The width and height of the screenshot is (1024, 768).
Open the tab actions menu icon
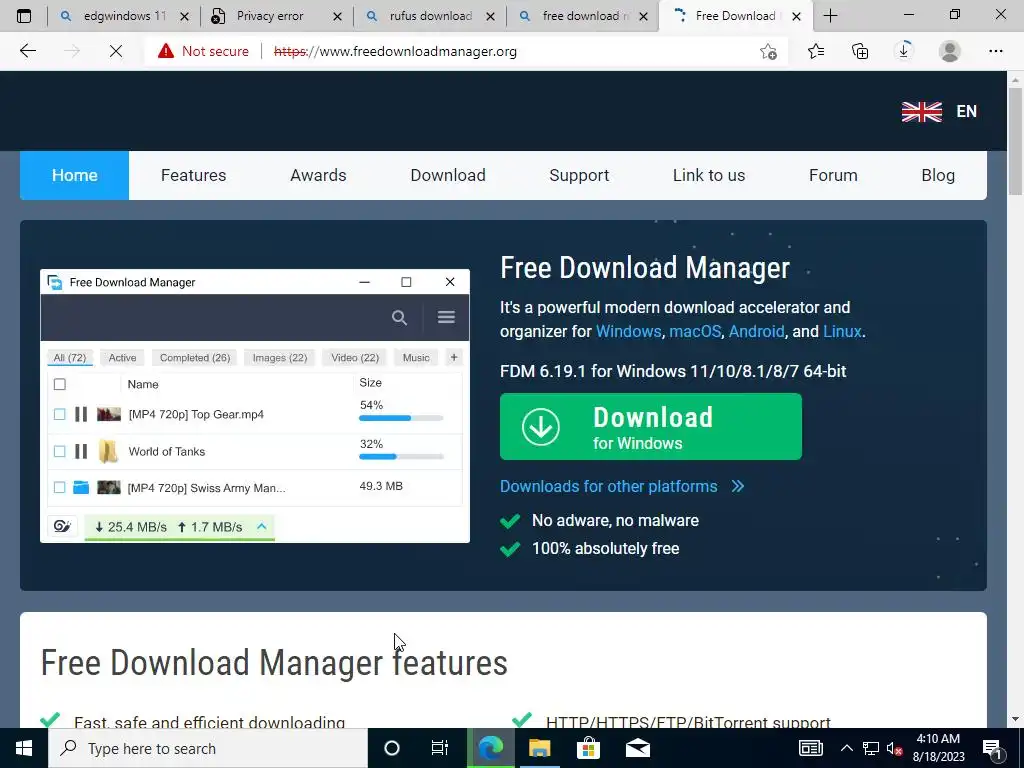coord(24,16)
